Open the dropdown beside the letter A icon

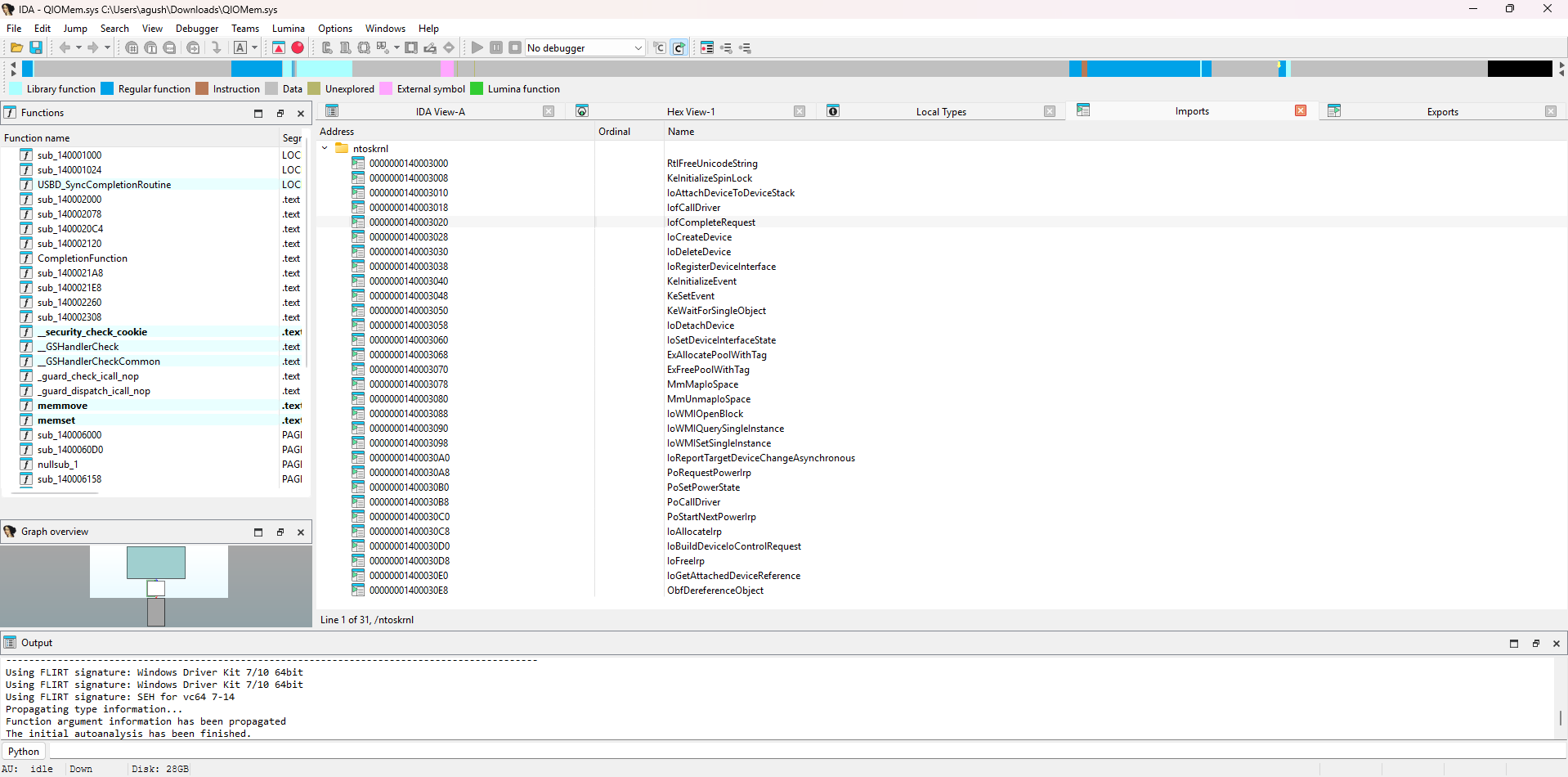[x=254, y=48]
